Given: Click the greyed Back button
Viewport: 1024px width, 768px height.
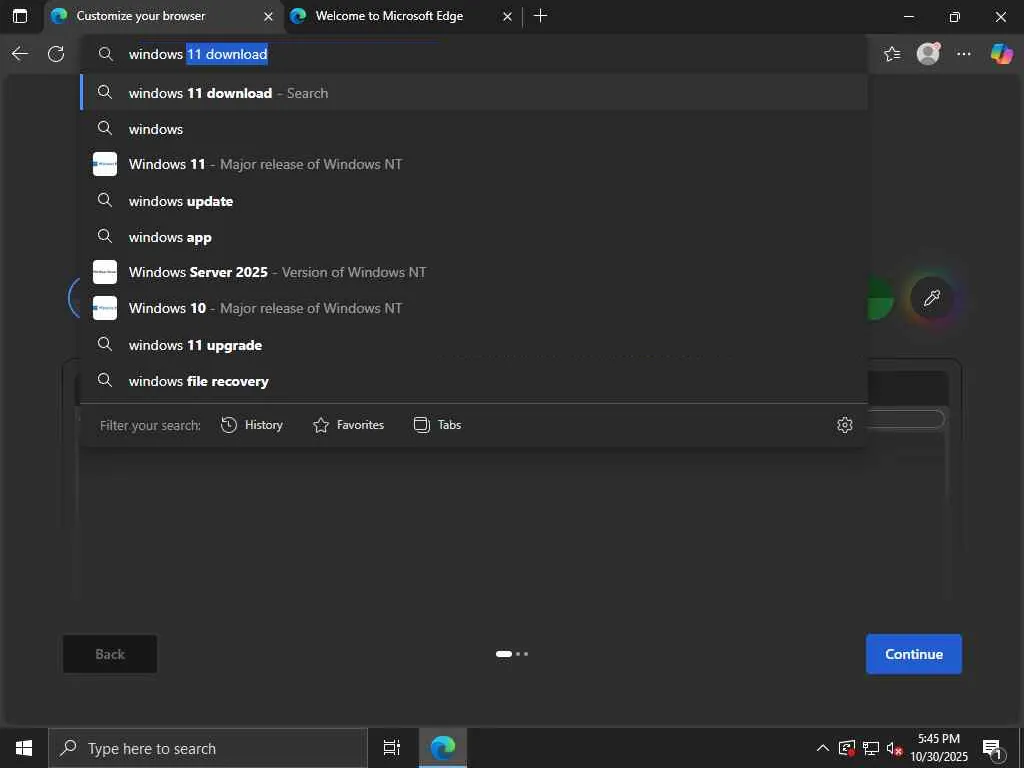Looking at the screenshot, I should tap(110, 654).
